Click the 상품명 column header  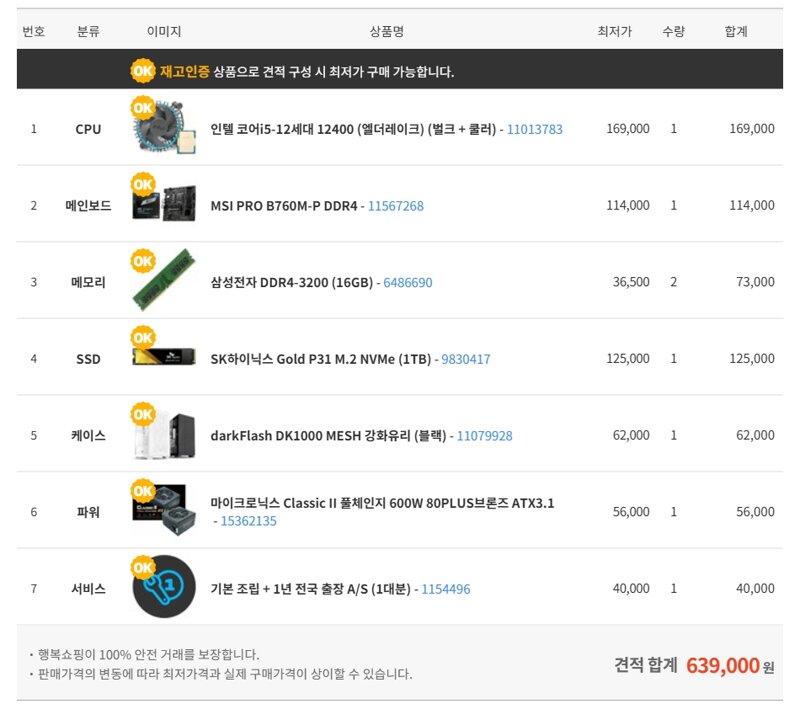click(x=387, y=32)
